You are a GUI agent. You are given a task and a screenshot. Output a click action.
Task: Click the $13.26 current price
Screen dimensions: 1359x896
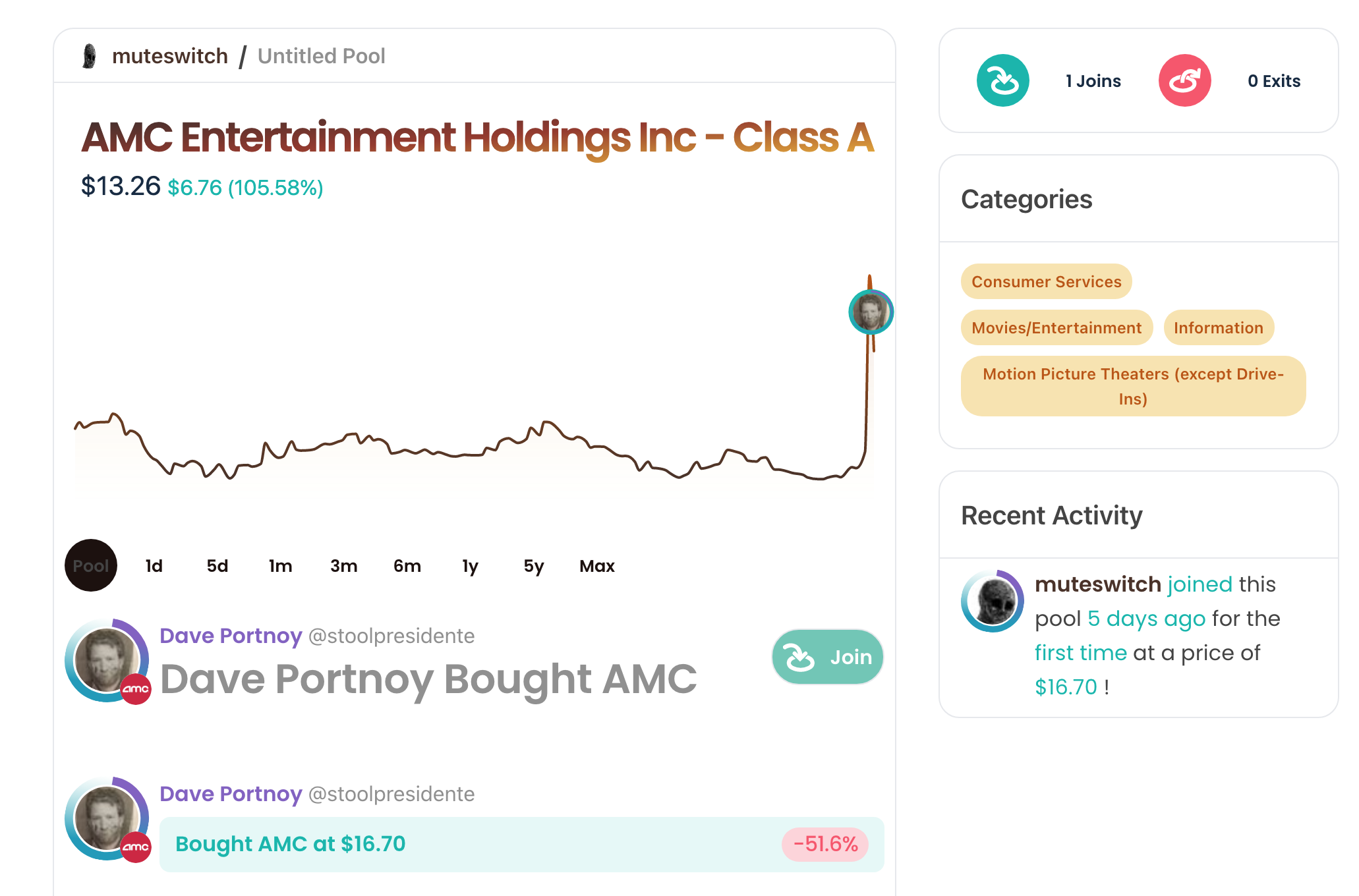point(121,186)
